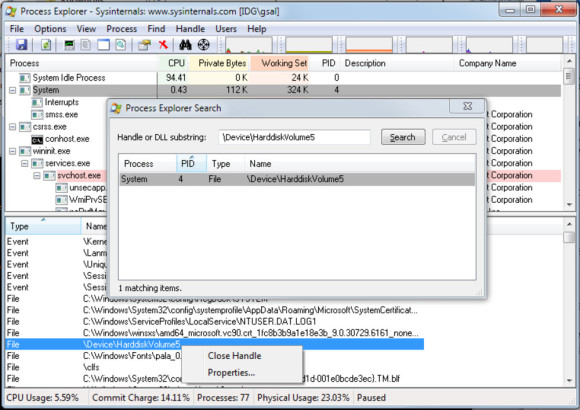Click the Properties toolbar icon
Viewport: 580px width, 410px height.
pyautogui.click(x=144, y=45)
